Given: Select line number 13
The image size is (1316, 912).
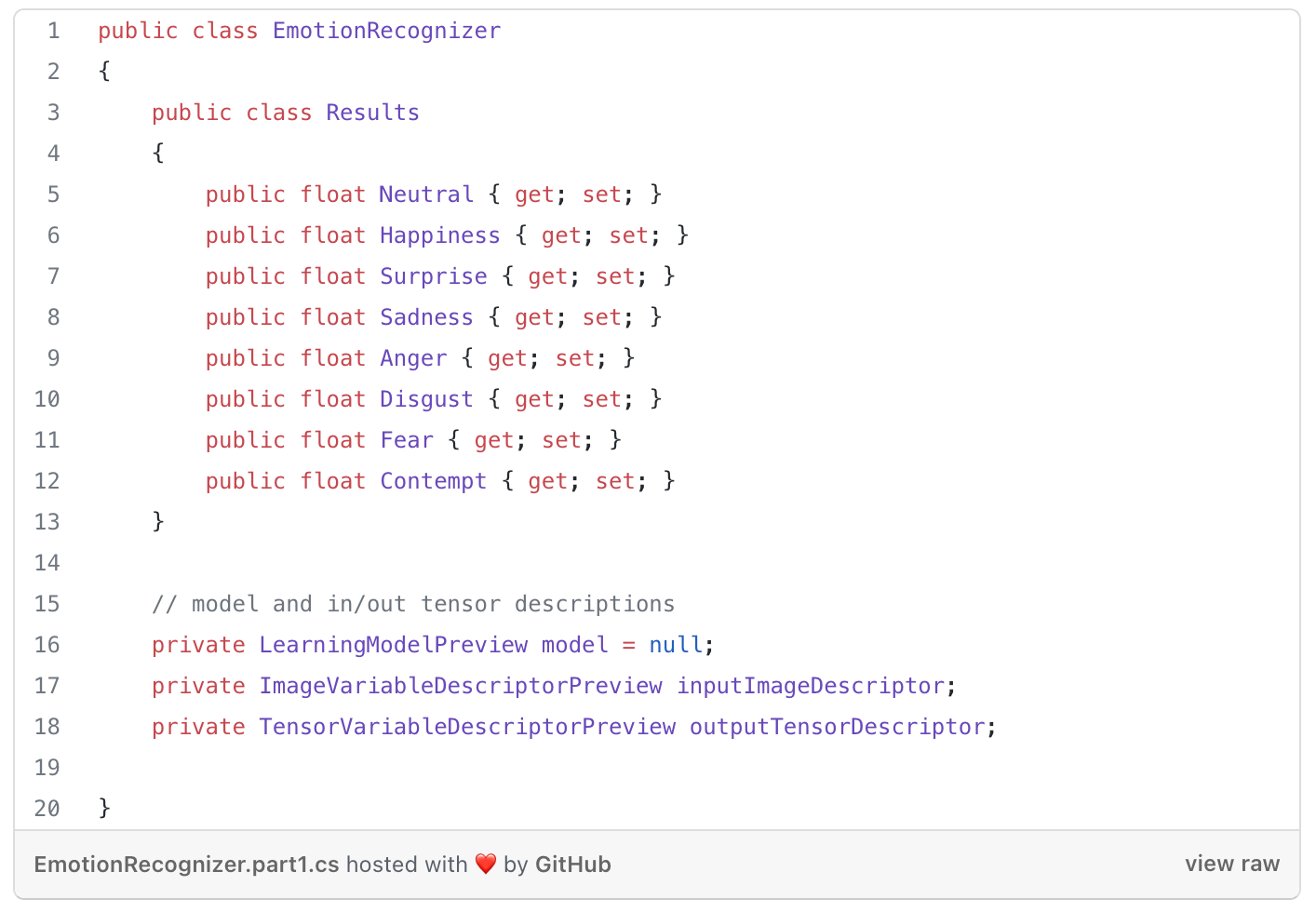Looking at the screenshot, I should [x=47, y=522].
